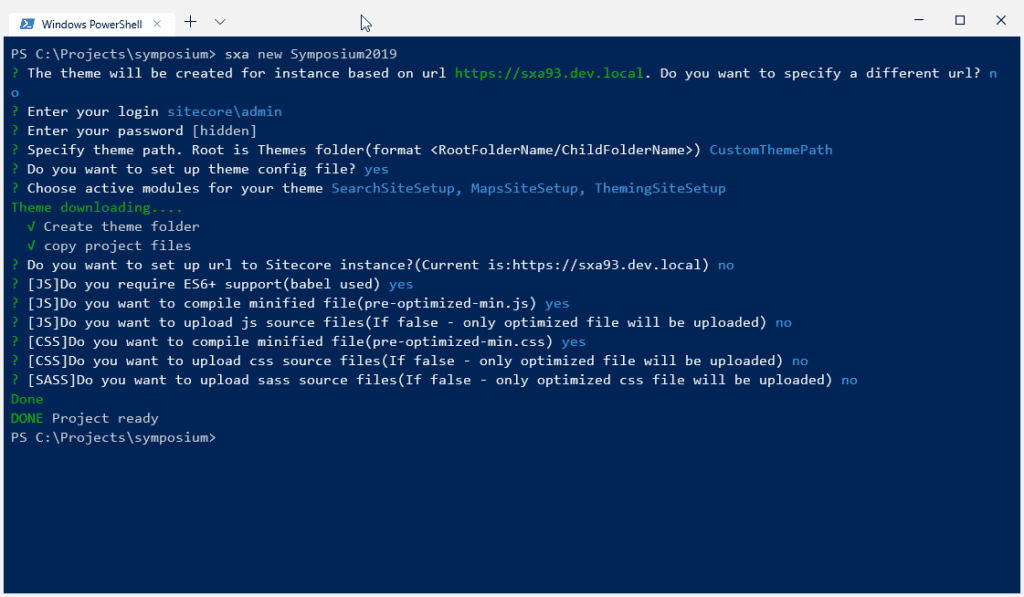The image size is (1024, 597).
Task: Maximize the terminal window
Action: [x=960, y=20]
